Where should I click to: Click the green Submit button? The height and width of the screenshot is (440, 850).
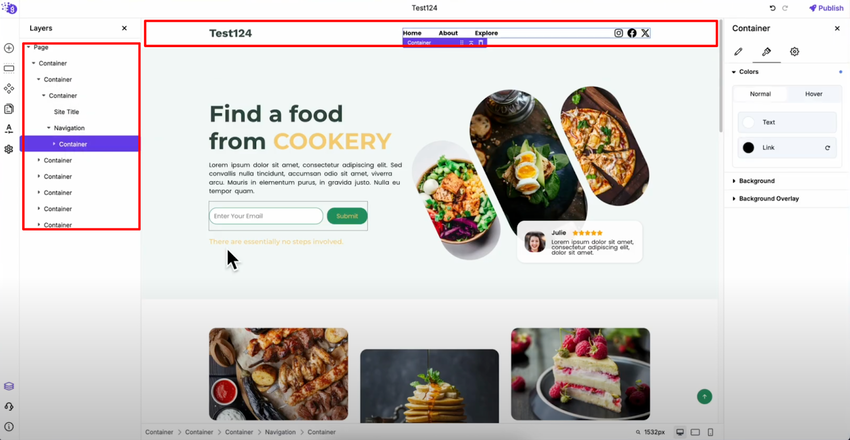click(x=347, y=216)
